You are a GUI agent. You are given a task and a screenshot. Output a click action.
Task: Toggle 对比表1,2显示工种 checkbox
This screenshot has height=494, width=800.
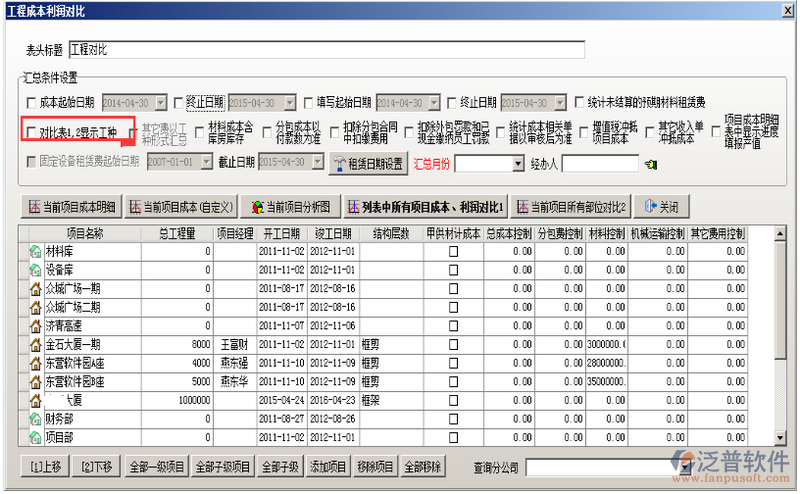31,132
